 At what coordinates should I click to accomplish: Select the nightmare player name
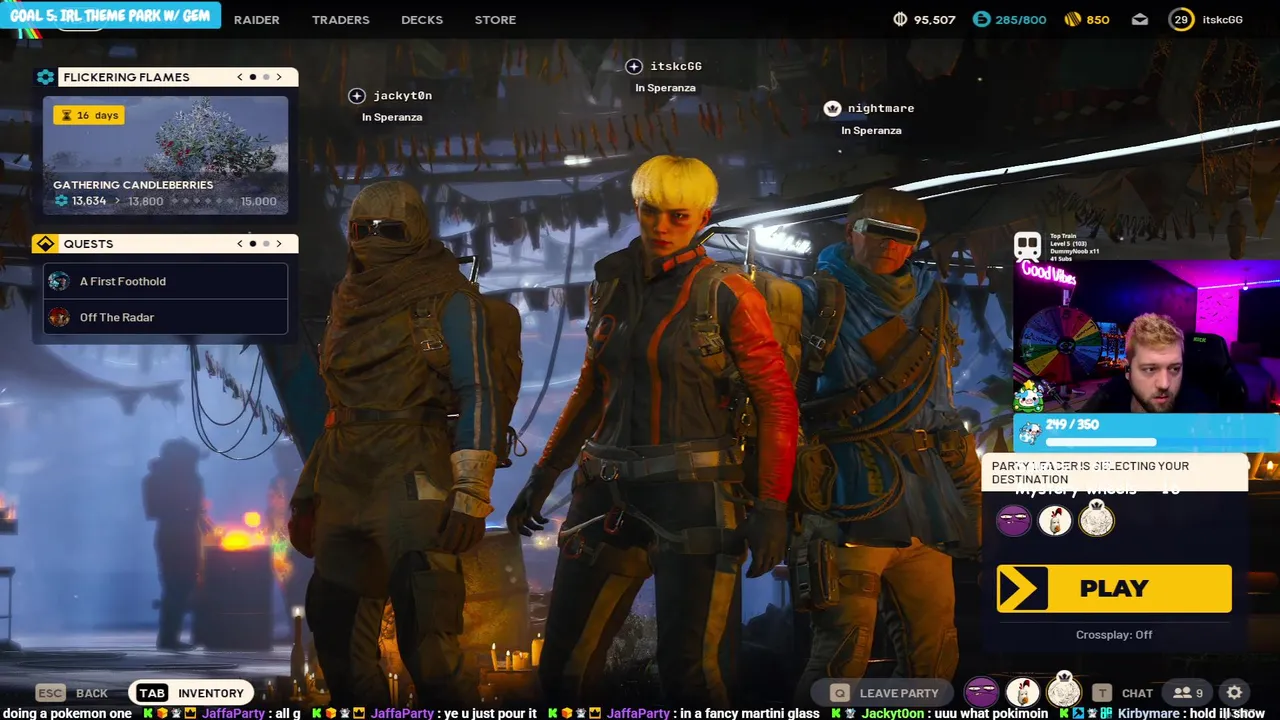tap(881, 108)
